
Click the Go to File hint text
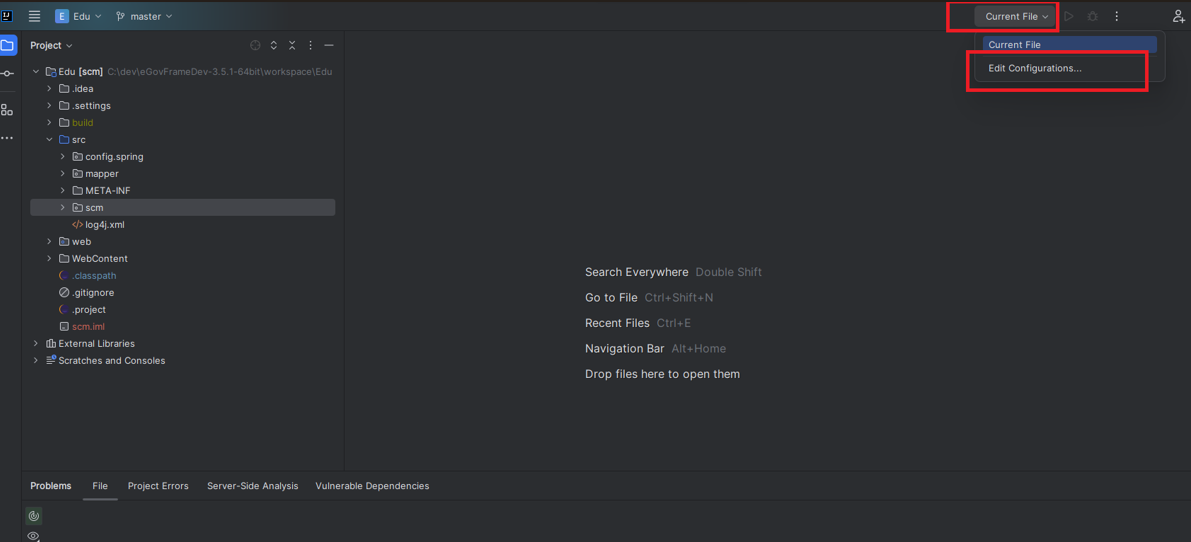611,298
